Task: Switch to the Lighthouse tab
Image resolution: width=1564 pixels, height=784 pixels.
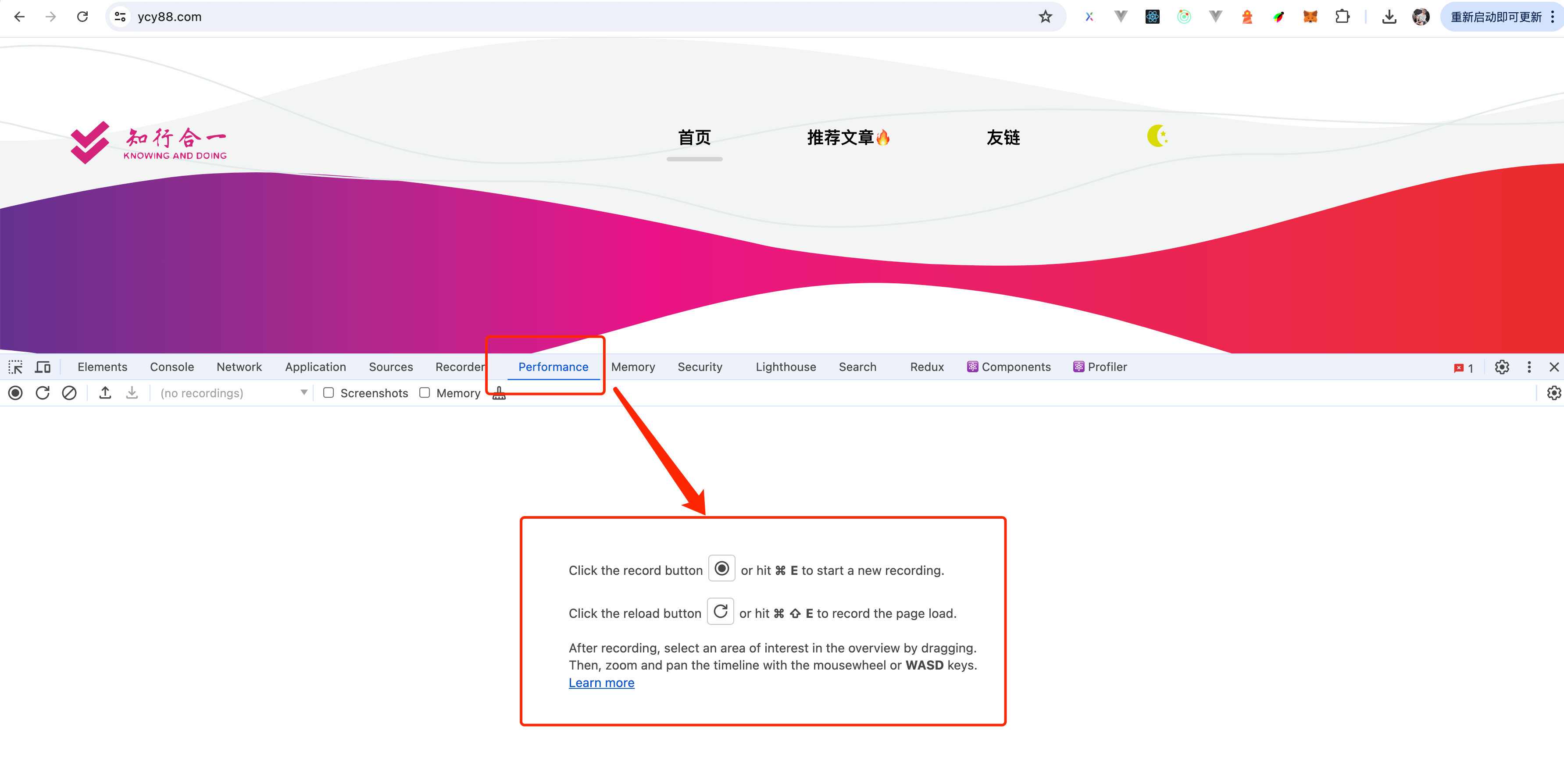Action: click(x=785, y=367)
